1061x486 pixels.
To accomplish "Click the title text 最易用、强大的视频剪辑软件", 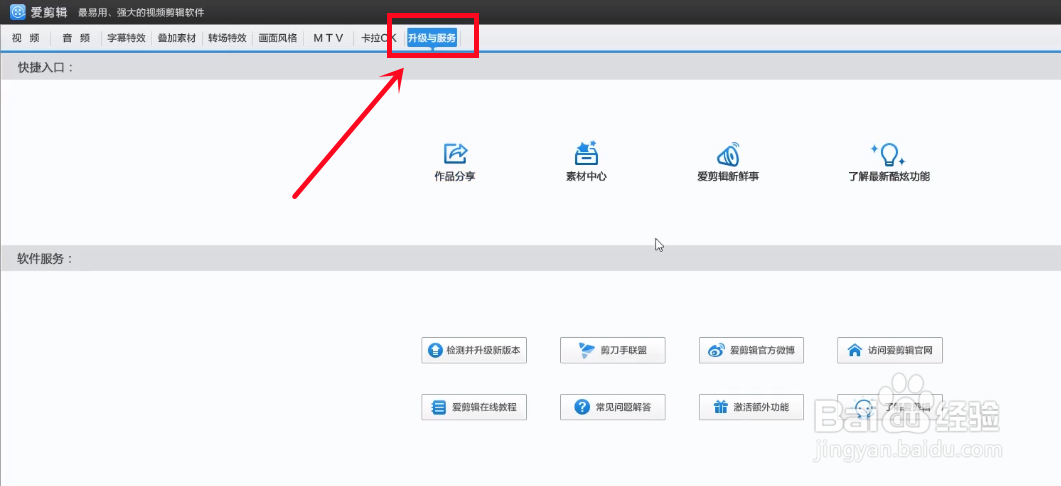I will [141, 13].
